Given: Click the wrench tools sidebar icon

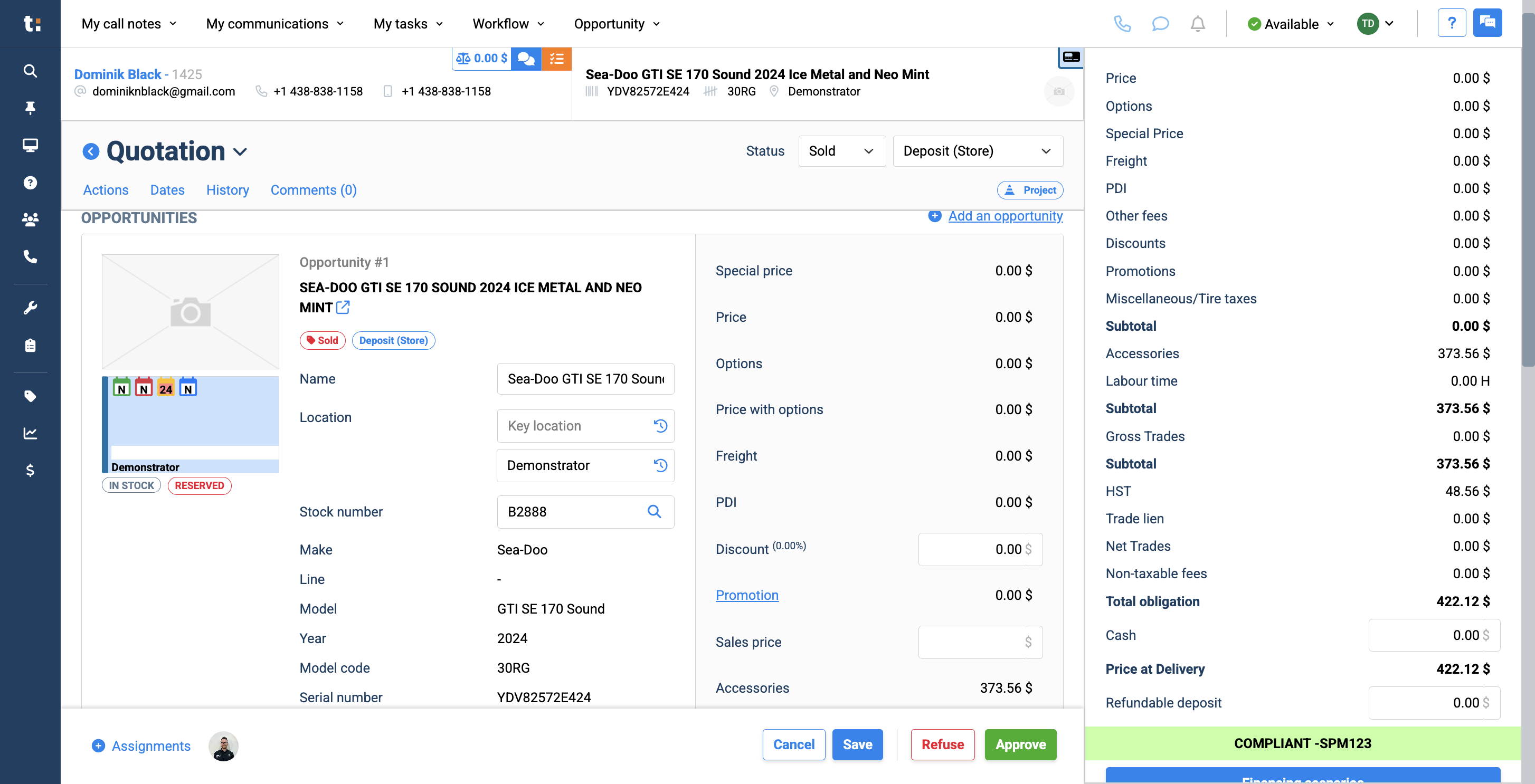Looking at the screenshot, I should pyautogui.click(x=30, y=308).
